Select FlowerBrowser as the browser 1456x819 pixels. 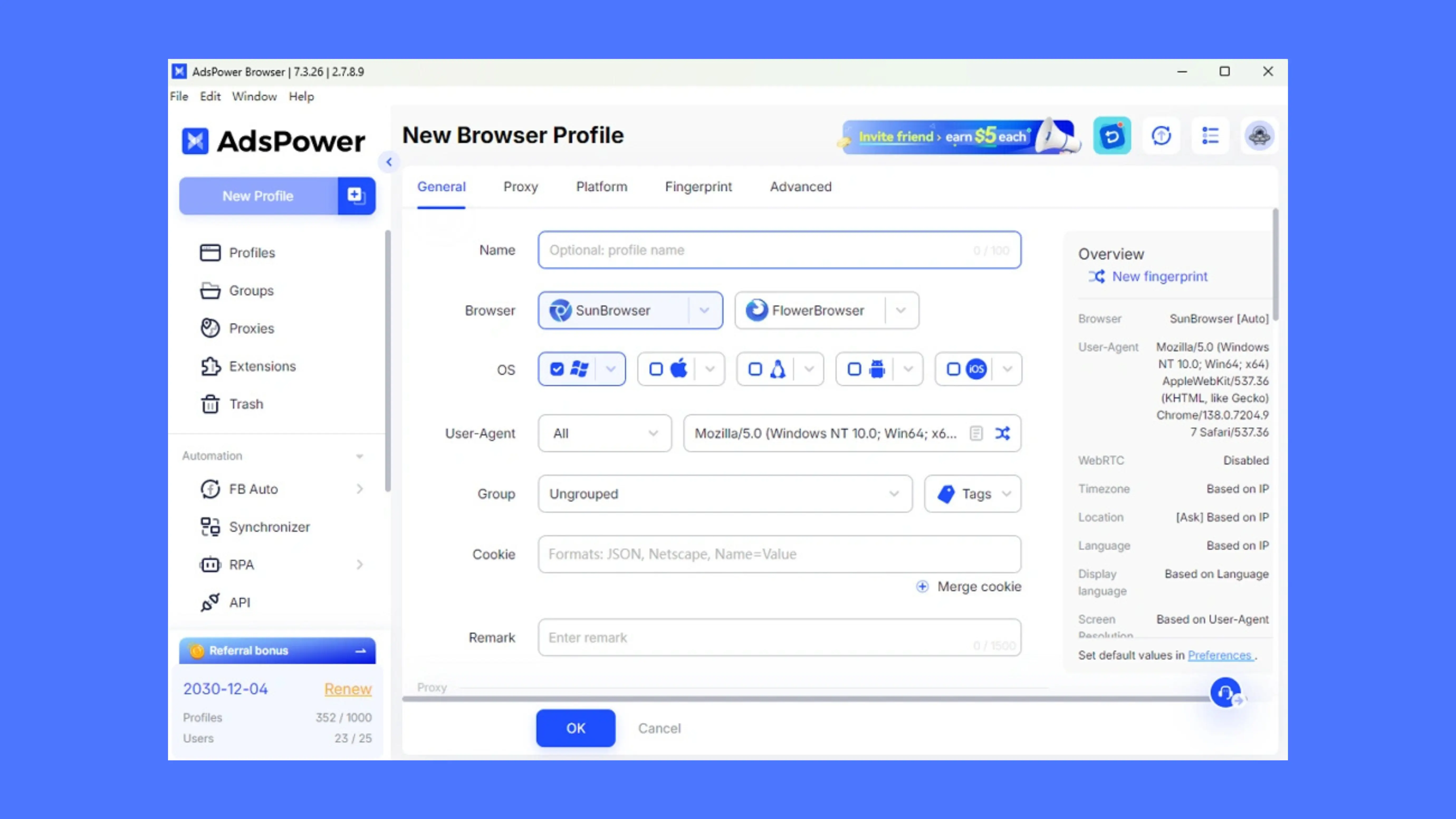810,310
